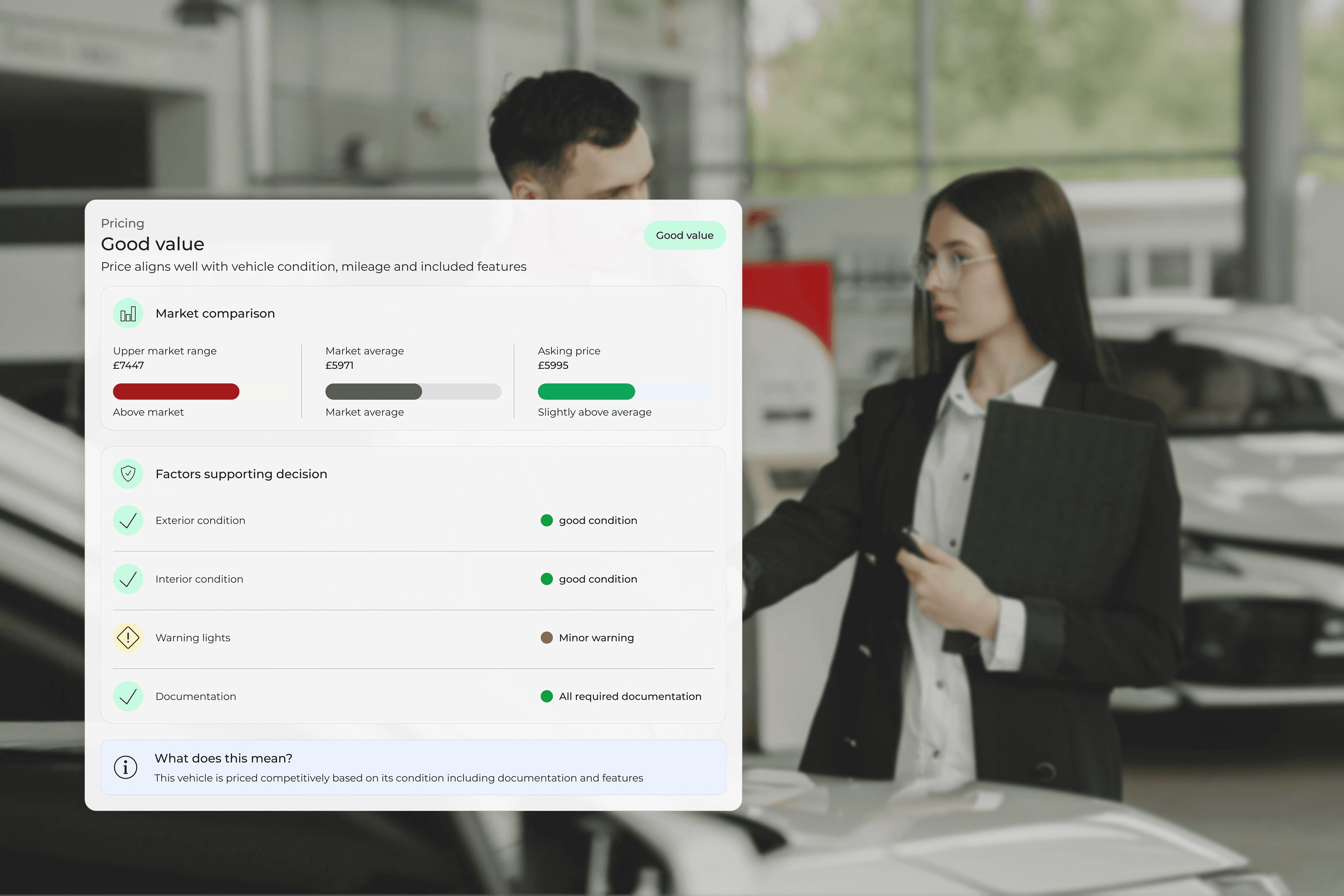Click the Warning lights row label
The height and width of the screenshot is (896, 1344).
pos(193,638)
